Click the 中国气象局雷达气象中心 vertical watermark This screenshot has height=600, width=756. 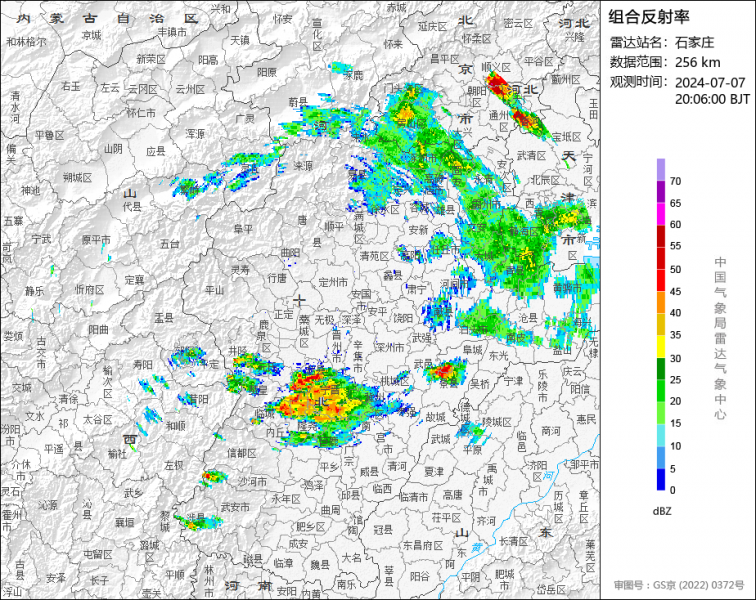(719, 336)
